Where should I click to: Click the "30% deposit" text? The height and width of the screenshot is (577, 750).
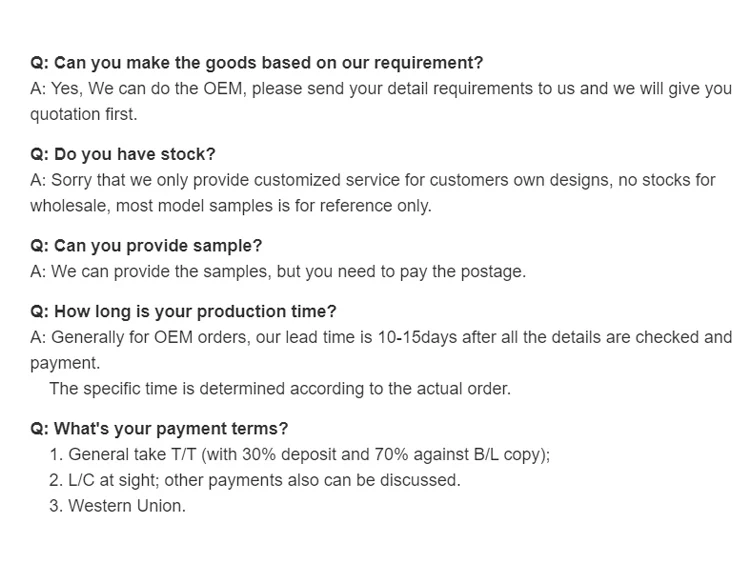[290, 454]
